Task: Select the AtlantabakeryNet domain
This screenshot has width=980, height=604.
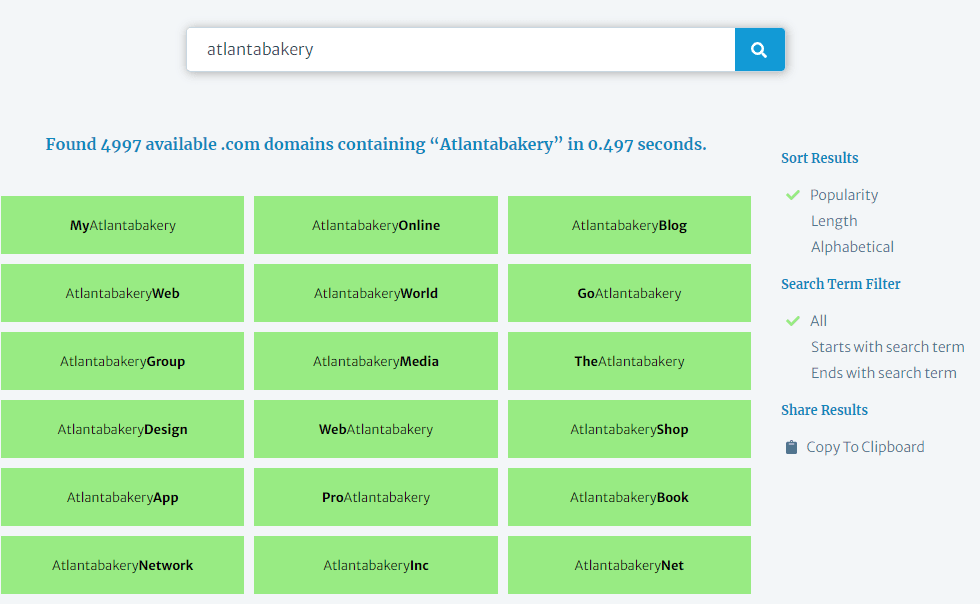Action: tap(629, 565)
